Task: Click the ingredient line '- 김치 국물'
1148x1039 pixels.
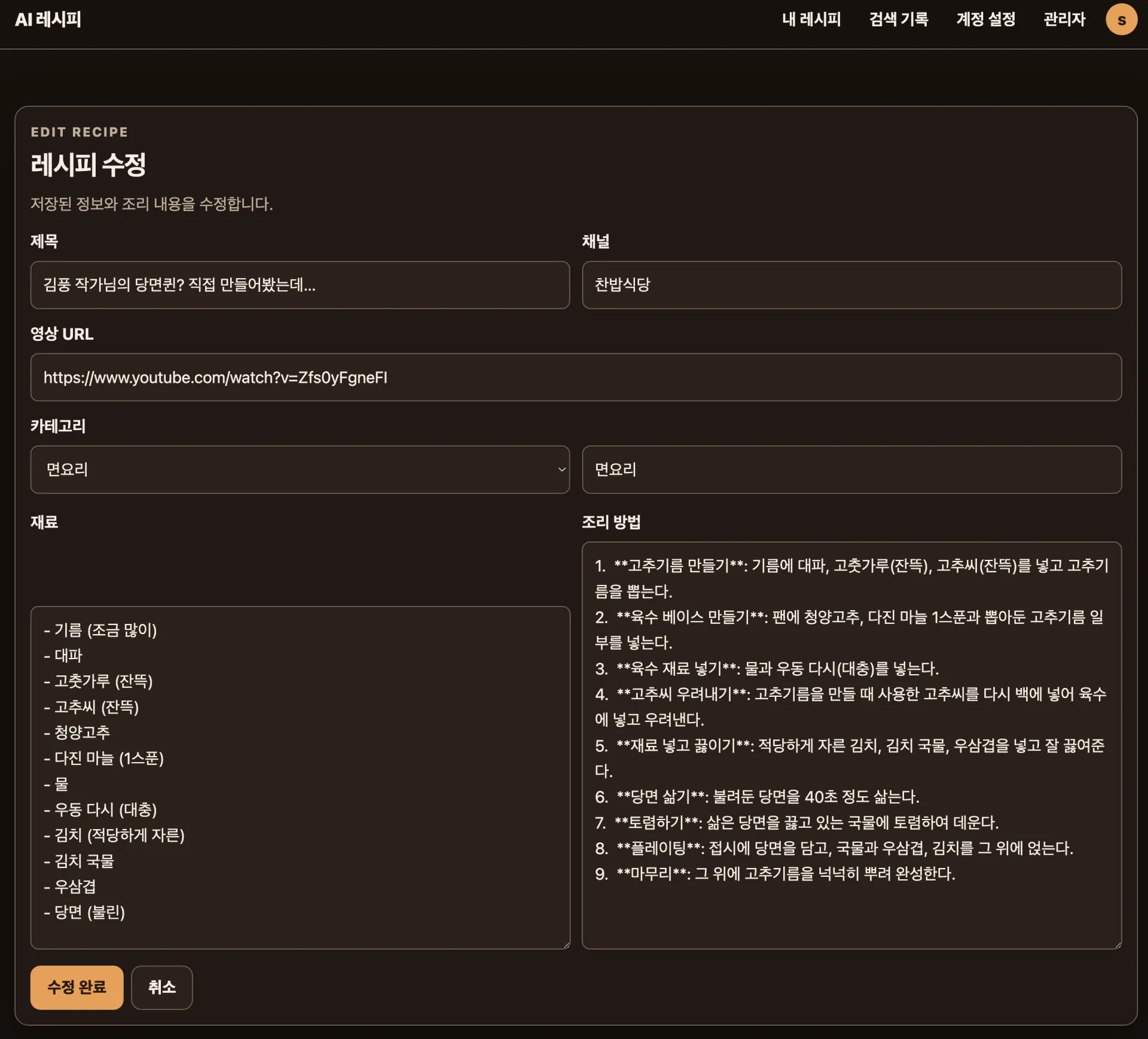Action: tap(79, 861)
